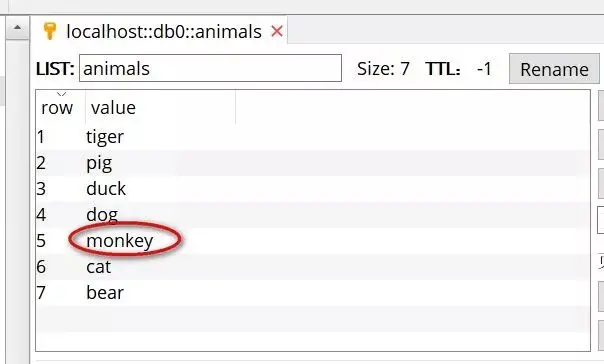The height and width of the screenshot is (364, 604).
Task: Click row number 7 cell
Action: (41, 293)
